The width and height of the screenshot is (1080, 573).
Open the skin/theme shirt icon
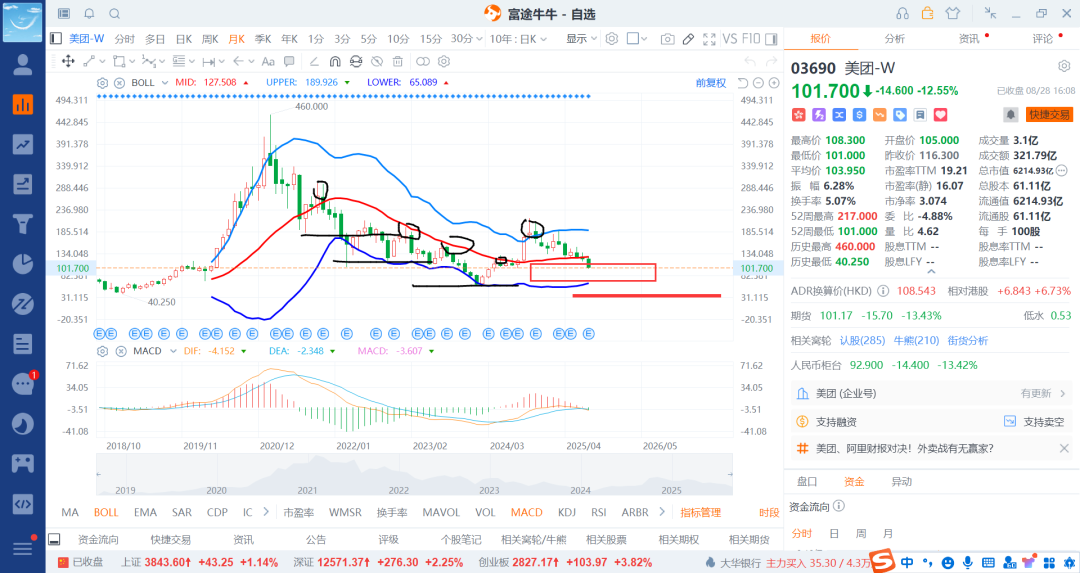(953, 14)
